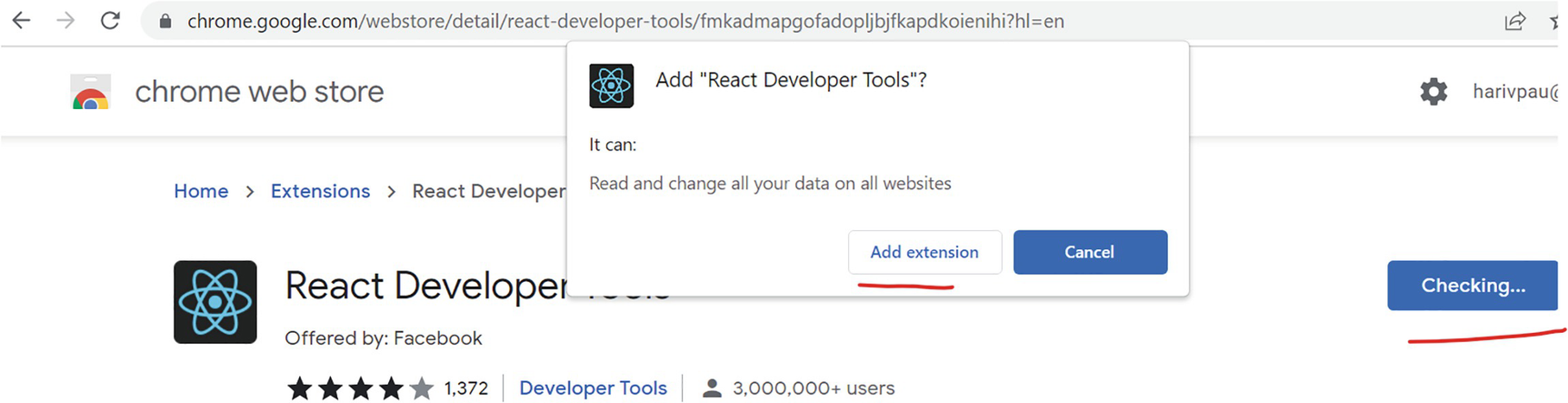Click the share page icon

pyautogui.click(x=1514, y=21)
